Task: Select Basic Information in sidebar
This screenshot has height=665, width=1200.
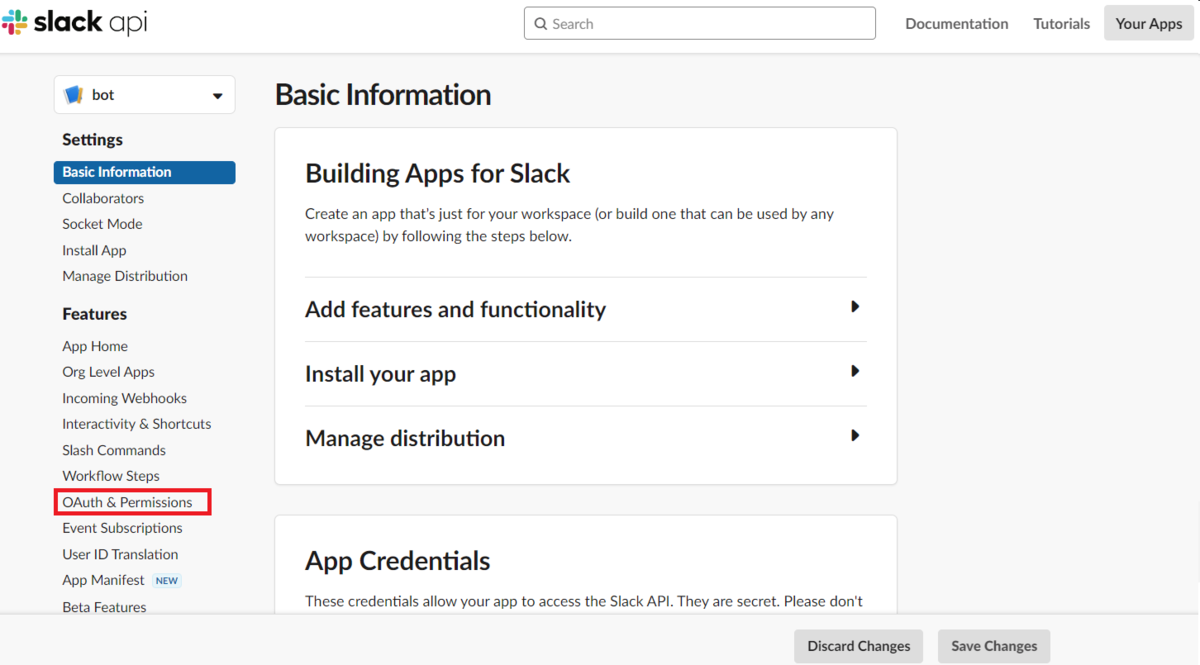Action: click(x=117, y=172)
